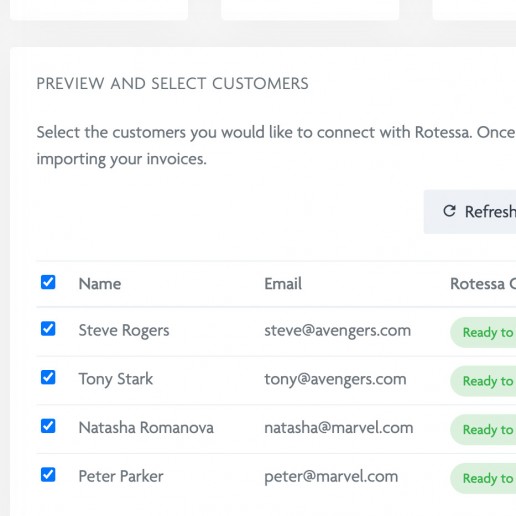Click the natasha@marvel.com email
The width and height of the screenshot is (516, 516).
tap(339, 428)
